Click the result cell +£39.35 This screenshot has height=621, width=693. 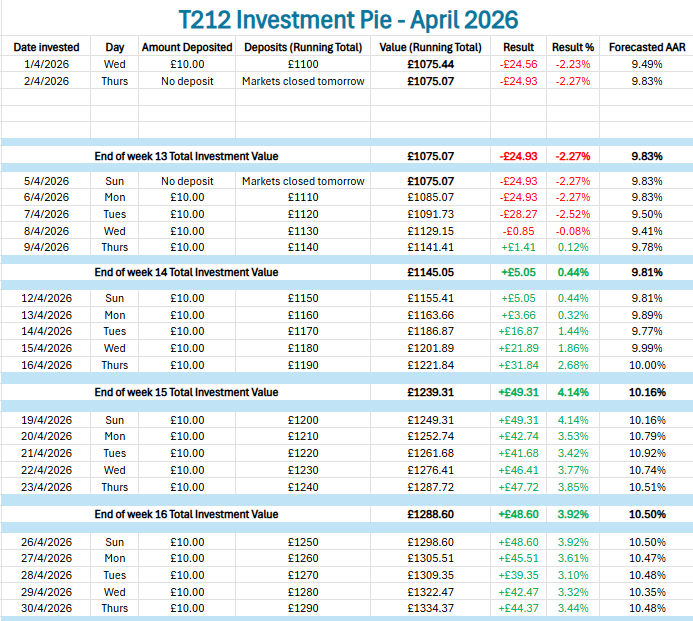click(518, 575)
